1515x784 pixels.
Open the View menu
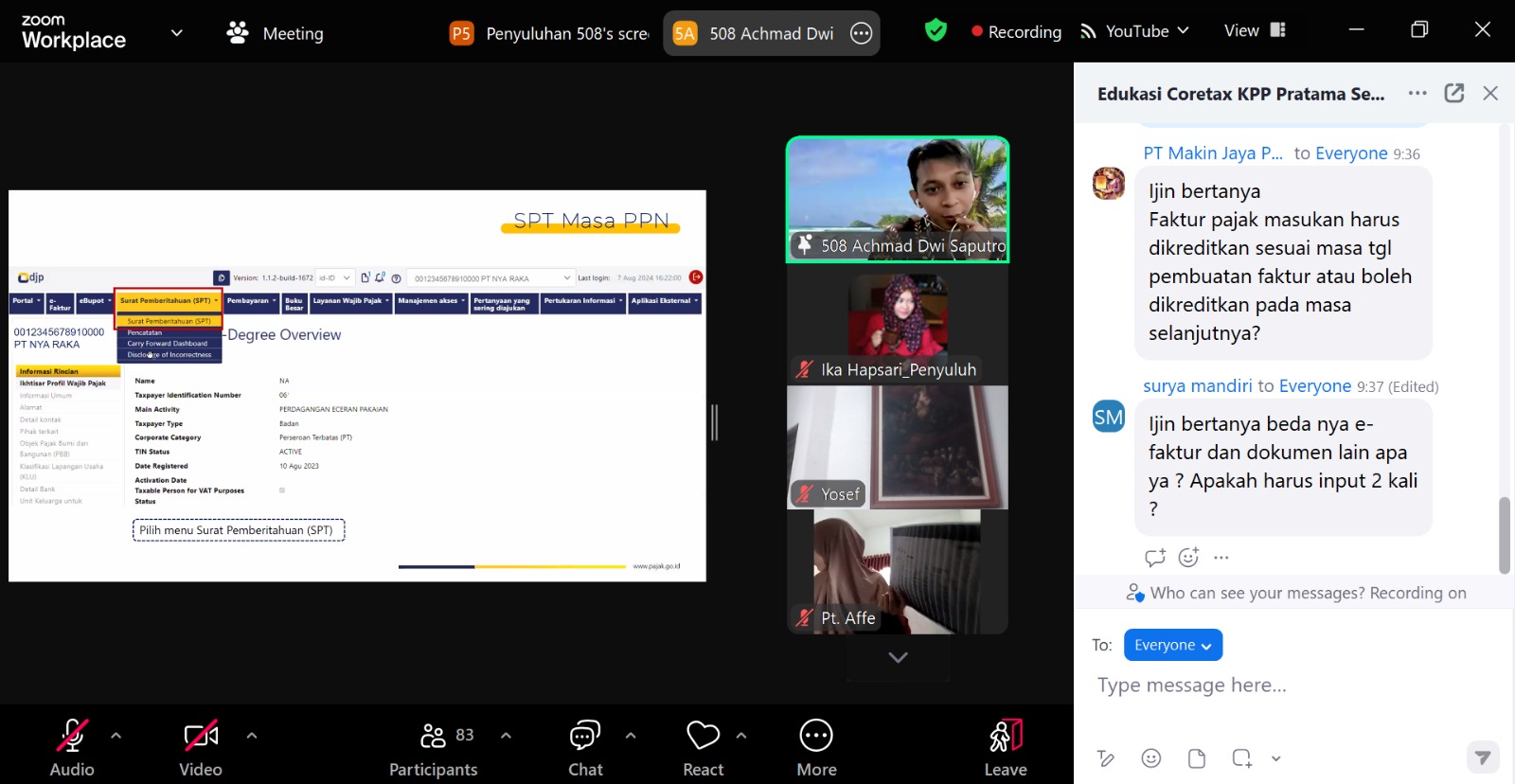[x=1254, y=31]
